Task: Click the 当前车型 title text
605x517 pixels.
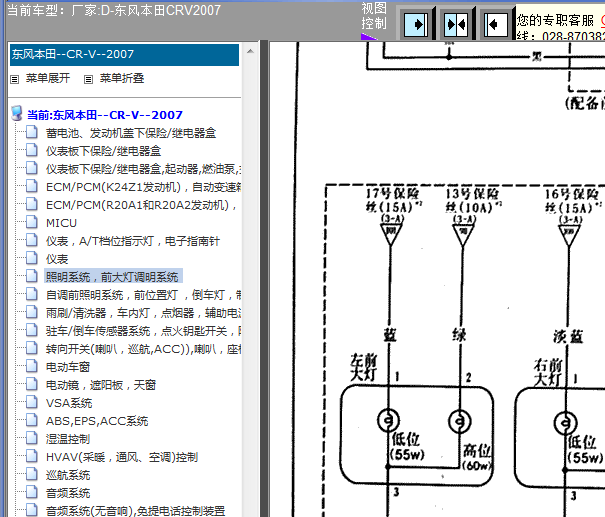Action: click(114, 10)
